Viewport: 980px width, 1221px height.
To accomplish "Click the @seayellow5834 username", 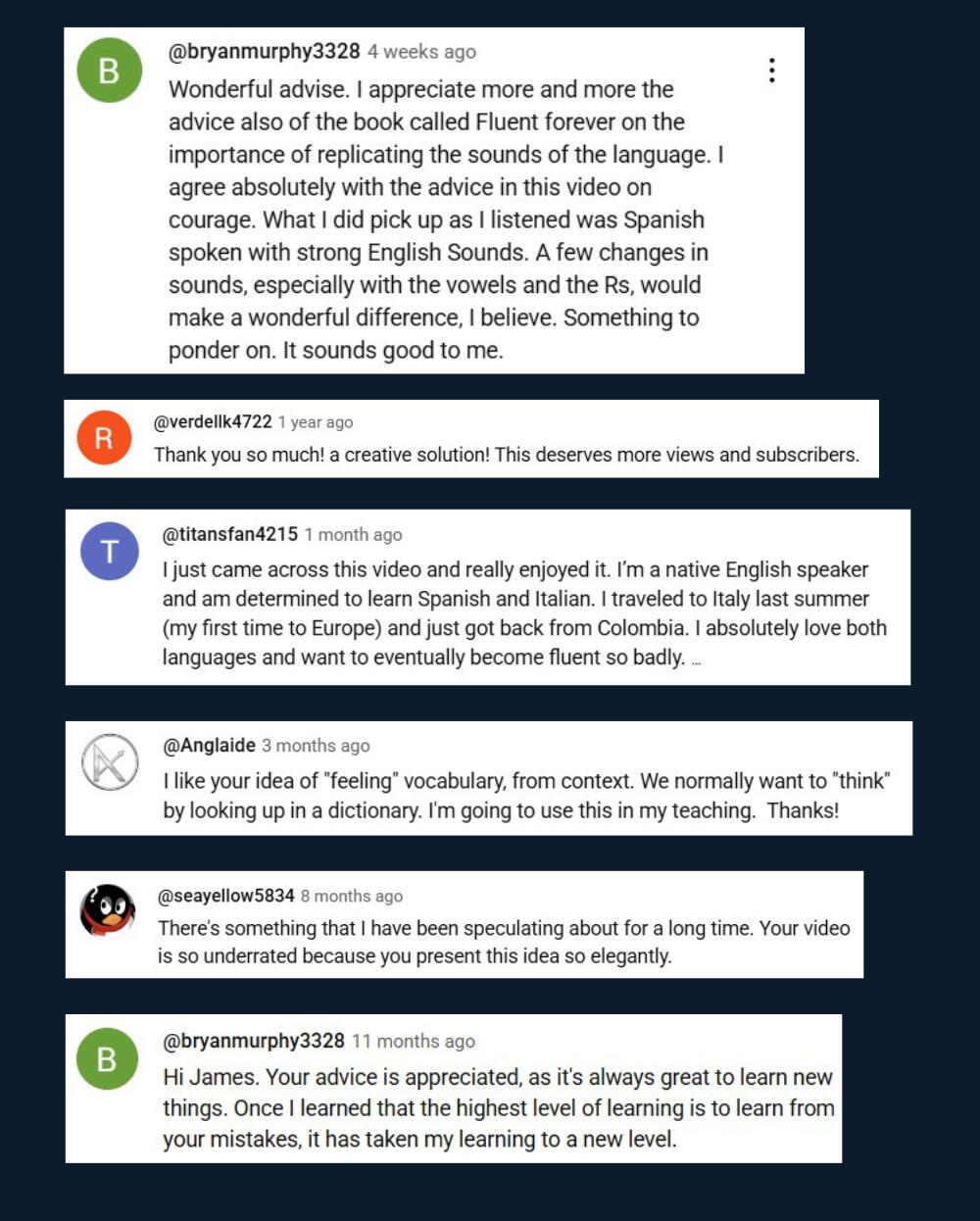I will pyautogui.click(x=226, y=896).
